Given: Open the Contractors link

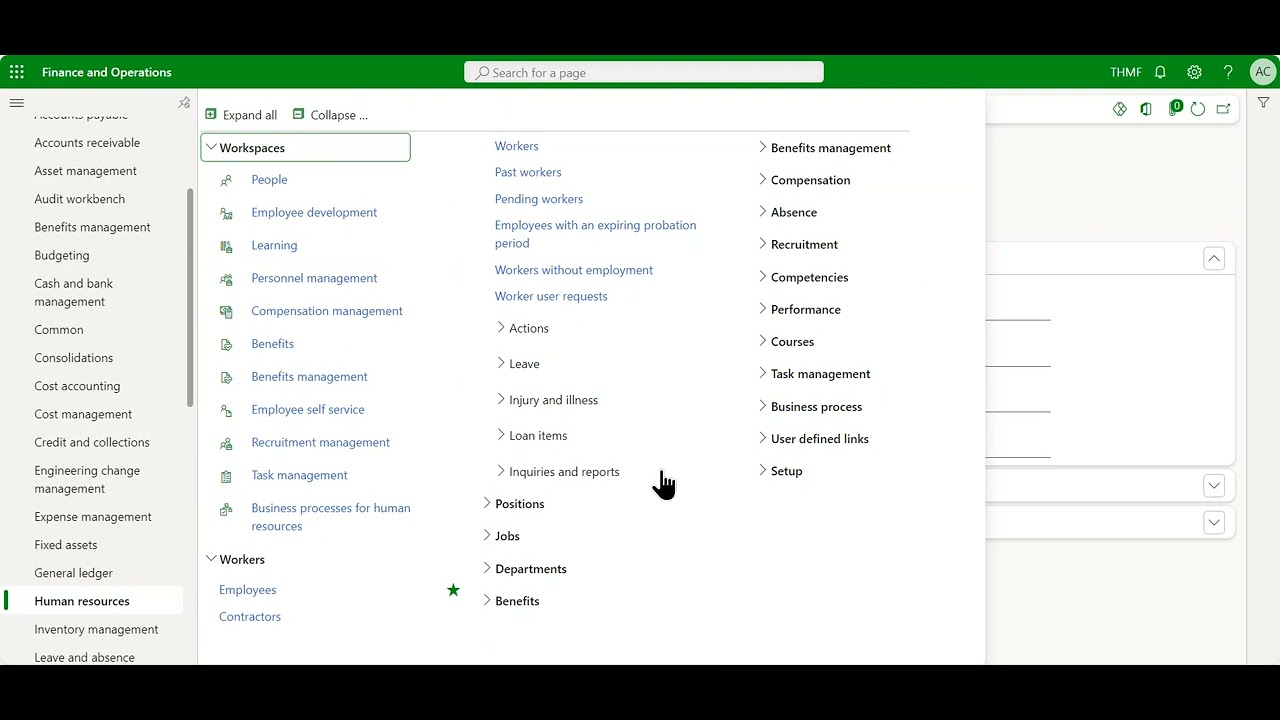Looking at the screenshot, I should pyautogui.click(x=250, y=617).
